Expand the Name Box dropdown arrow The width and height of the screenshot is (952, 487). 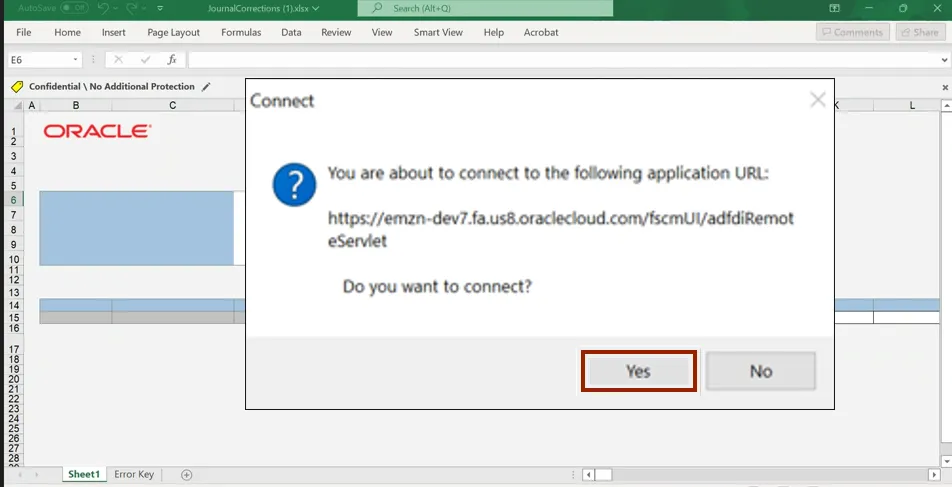(x=75, y=60)
